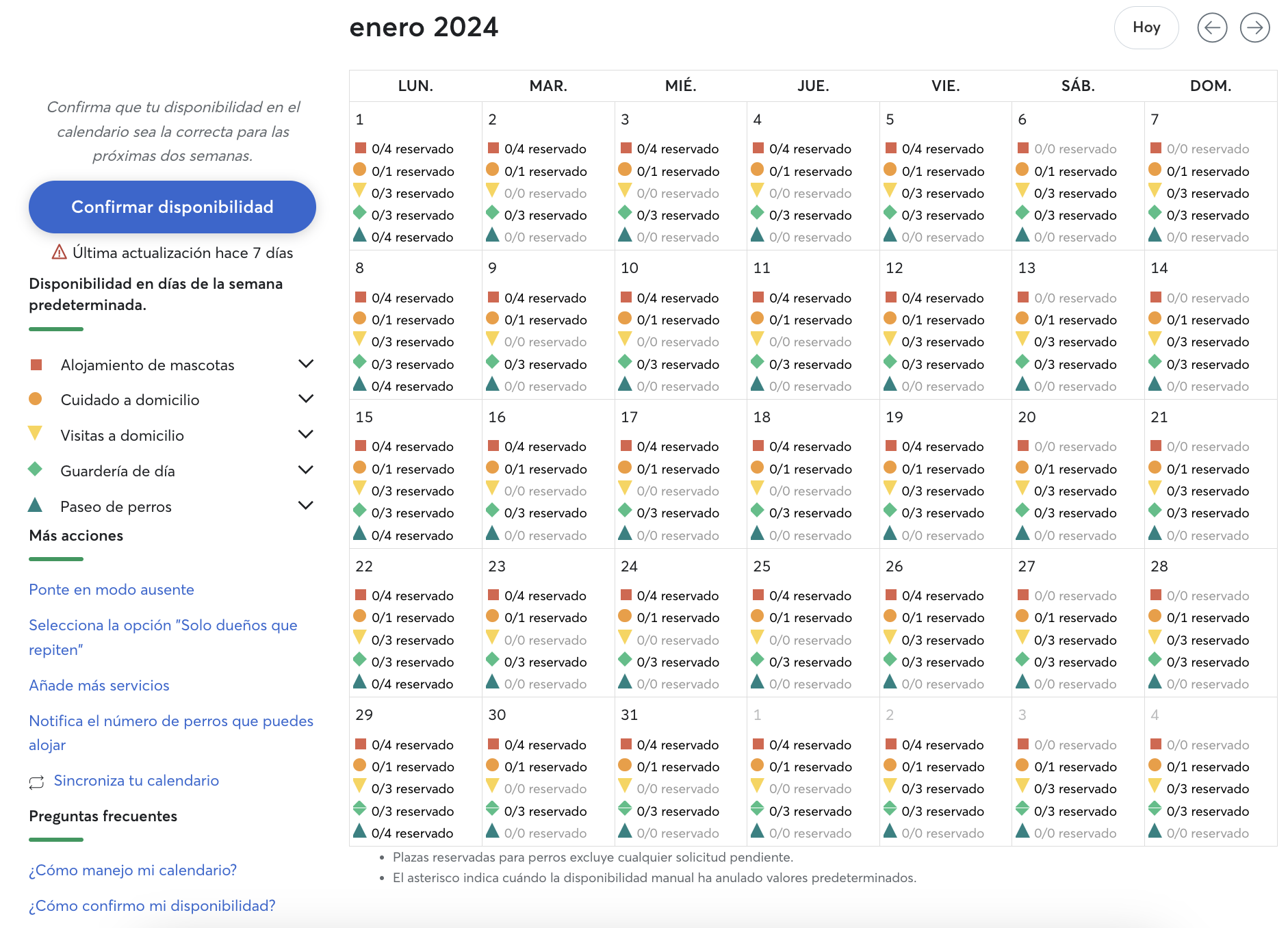Click 0/4 reservado on January 1

pos(411,148)
